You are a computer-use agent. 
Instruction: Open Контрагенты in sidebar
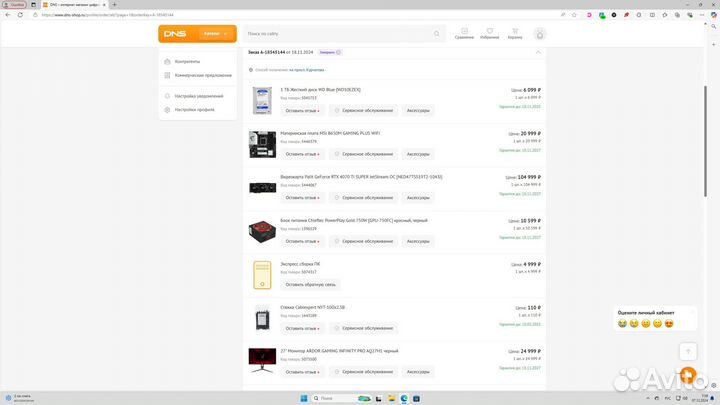[x=187, y=62]
